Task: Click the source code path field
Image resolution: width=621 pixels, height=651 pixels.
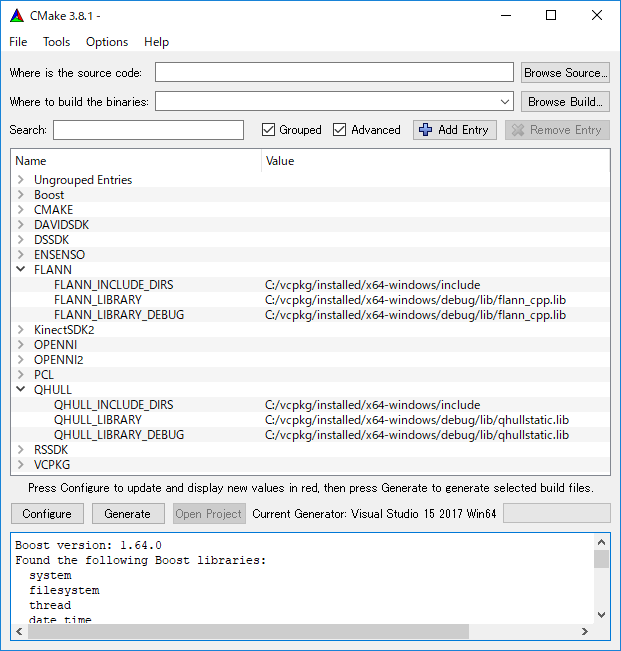Action: coord(334,72)
